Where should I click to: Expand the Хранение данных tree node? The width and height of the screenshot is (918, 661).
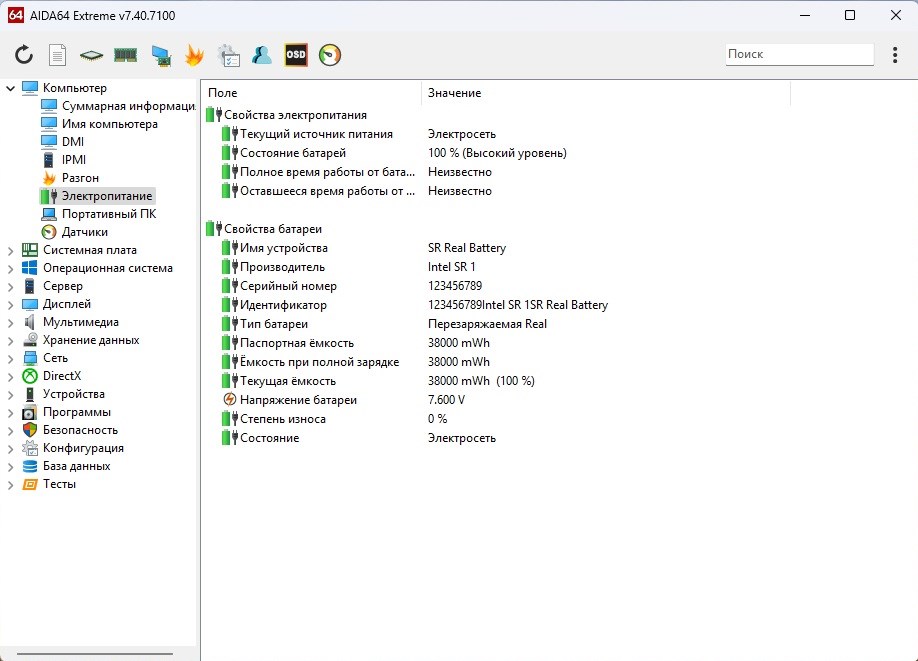point(11,341)
